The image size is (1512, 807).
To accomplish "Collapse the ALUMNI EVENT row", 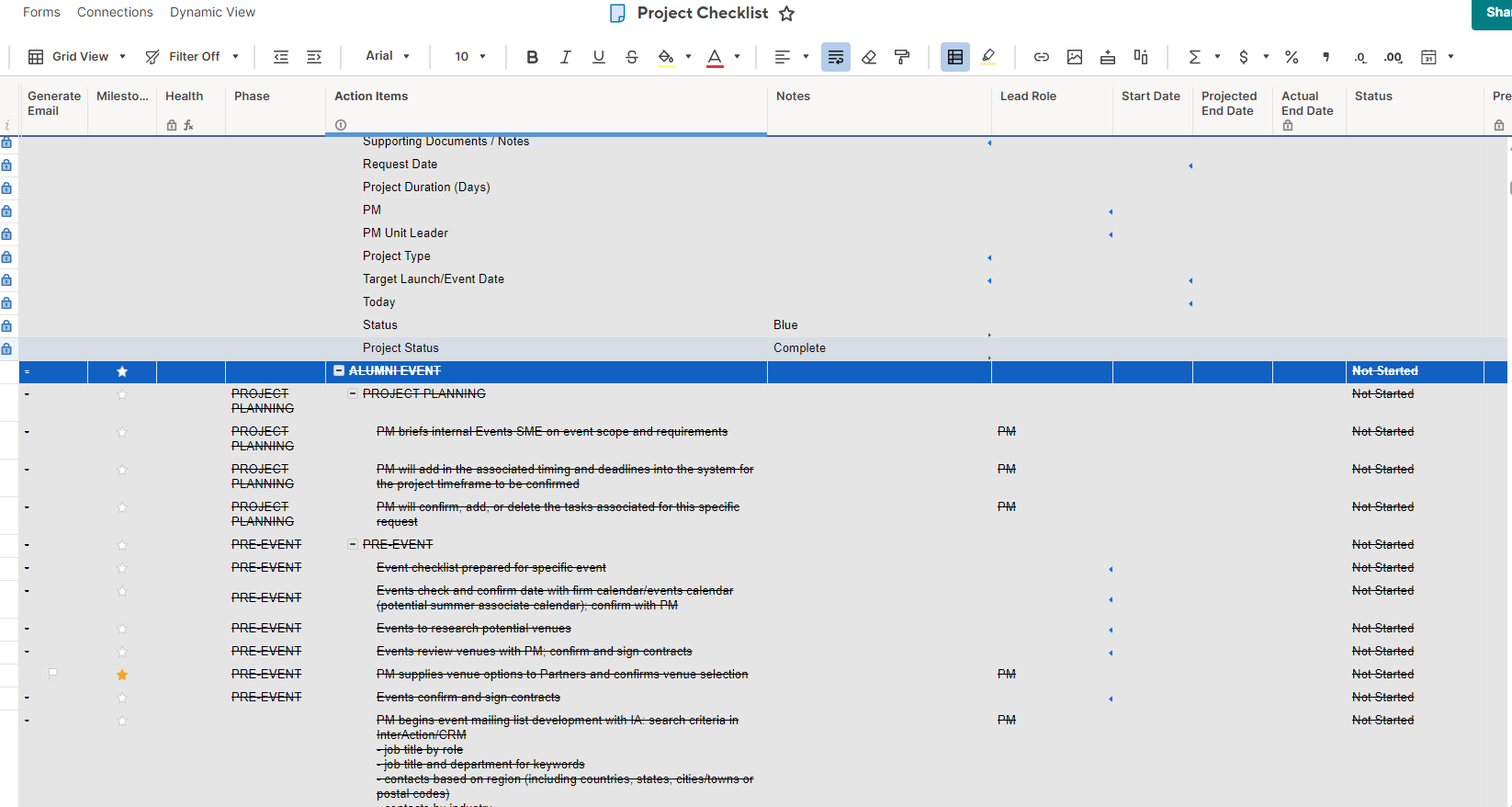I will [339, 370].
